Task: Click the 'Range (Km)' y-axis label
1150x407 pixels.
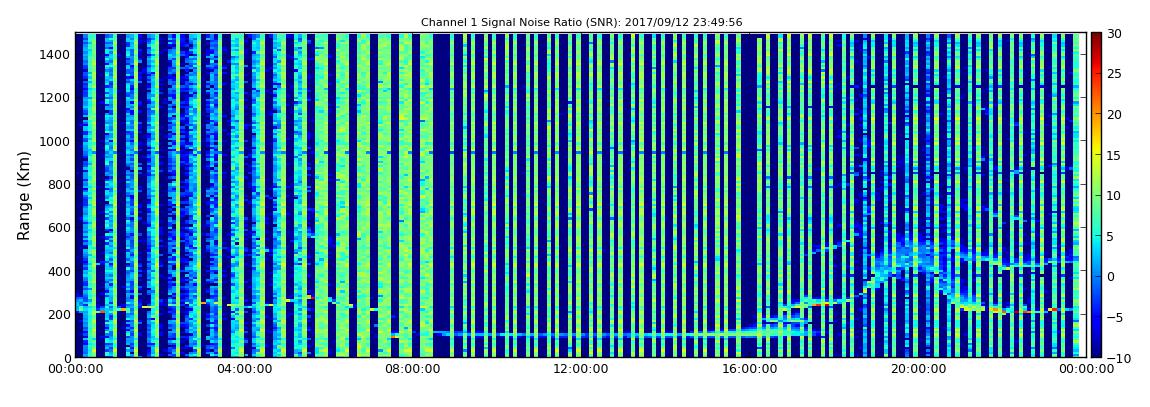Action: (23, 196)
